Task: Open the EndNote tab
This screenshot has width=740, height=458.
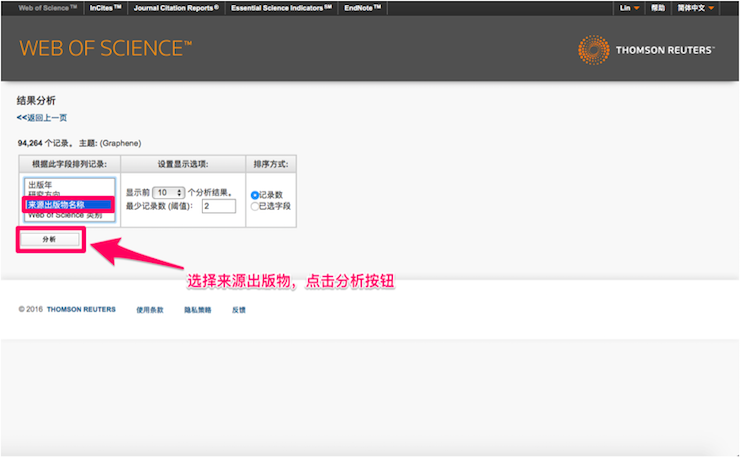Action: pyautogui.click(x=362, y=8)
